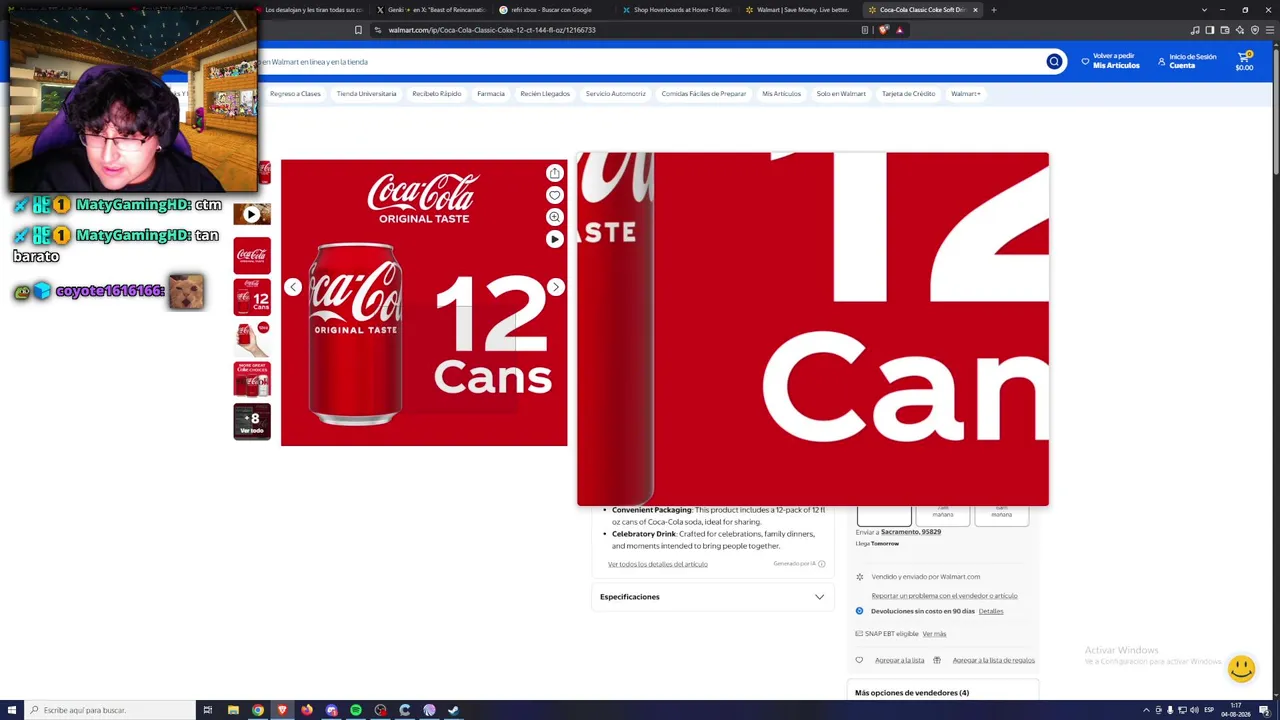This screenshot has width=1280, height=720.
Task: Click 'Agregar a la lista de regalos'
Action: coord(994,660)
